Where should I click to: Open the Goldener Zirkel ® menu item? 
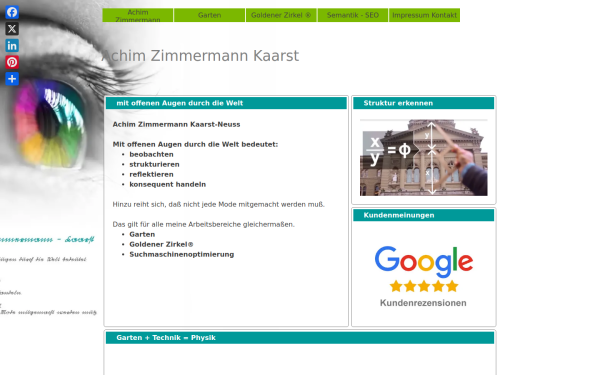(x=281, y=15)
